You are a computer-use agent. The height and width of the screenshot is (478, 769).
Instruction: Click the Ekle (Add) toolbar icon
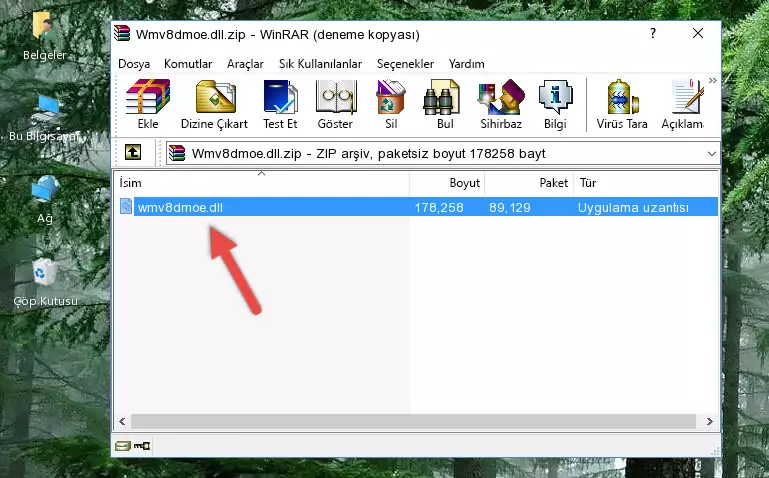coord(148,104)
